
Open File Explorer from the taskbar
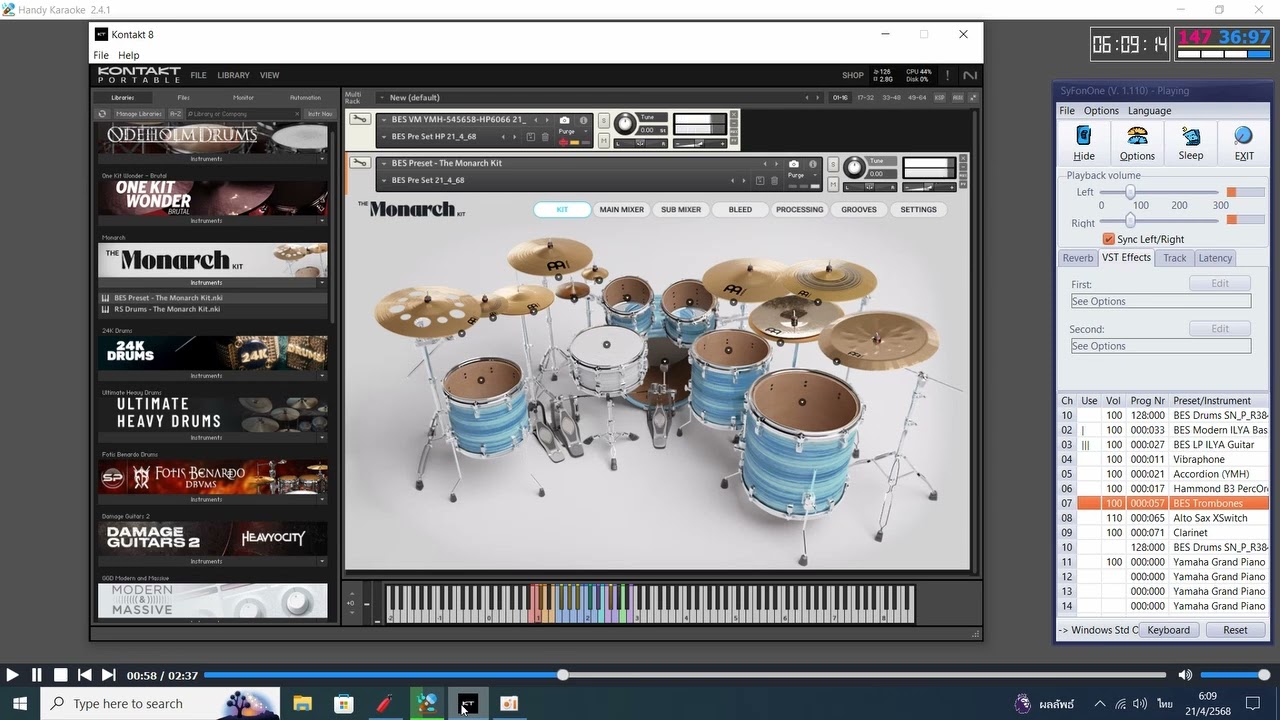pos(302,703)
